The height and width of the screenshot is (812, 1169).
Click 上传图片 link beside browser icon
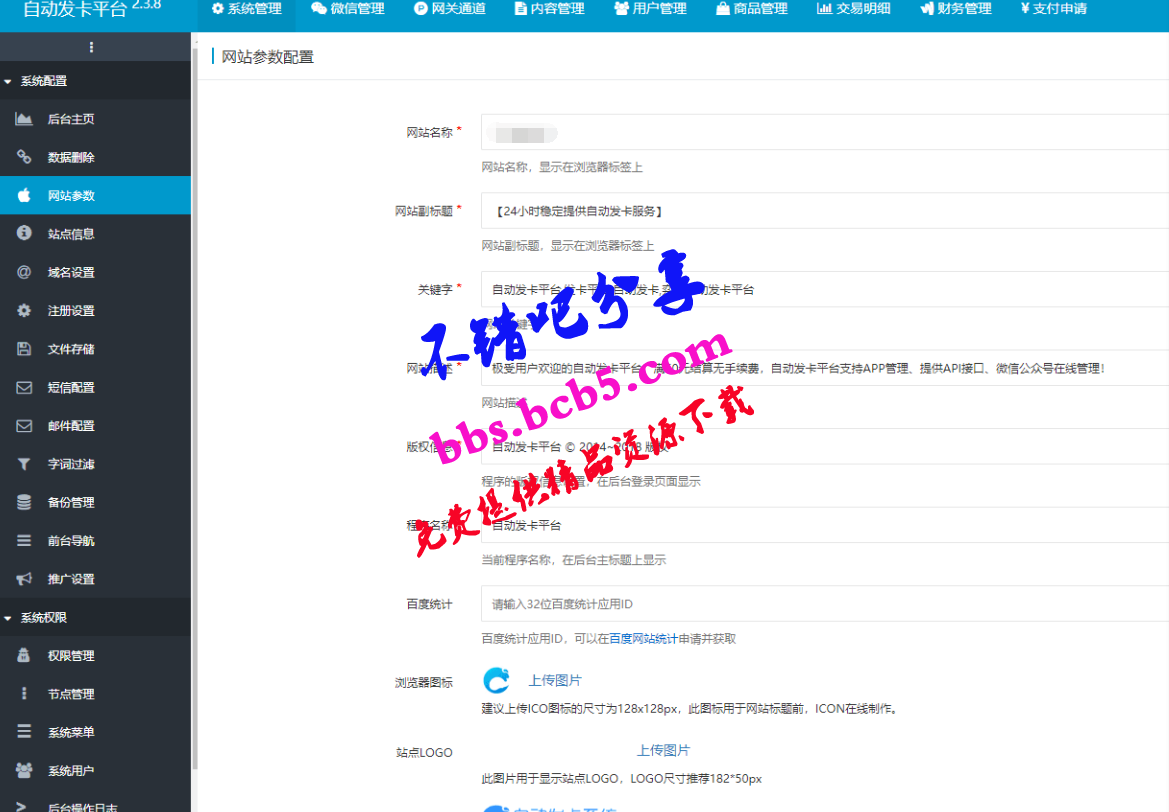point(555,680)
